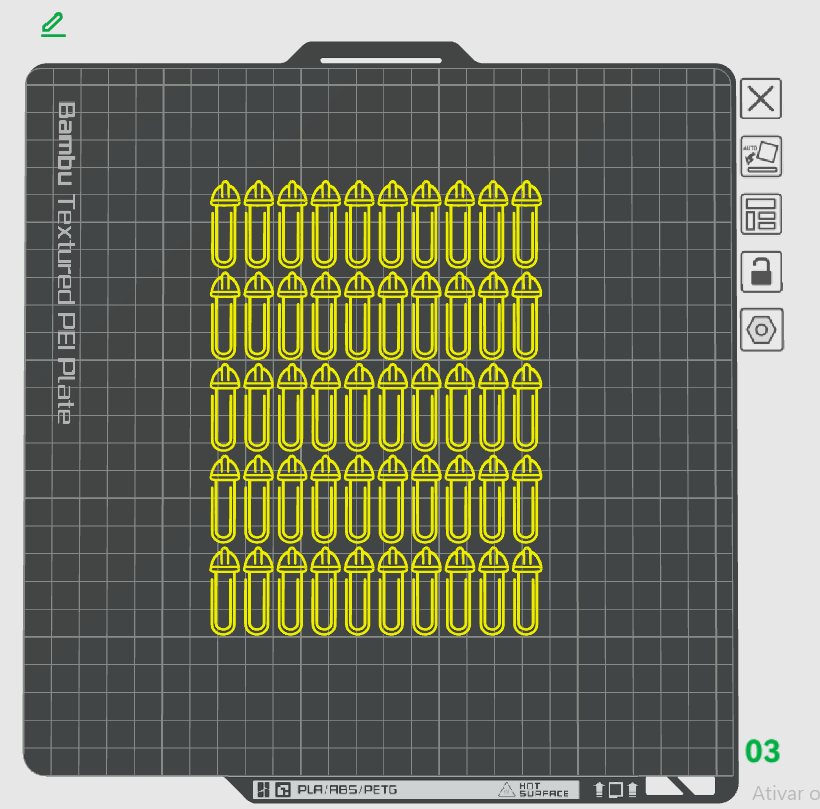820x809 pixels.
Task: Click the up-arrows symbol on the plate footer
Action: (616, 789)
